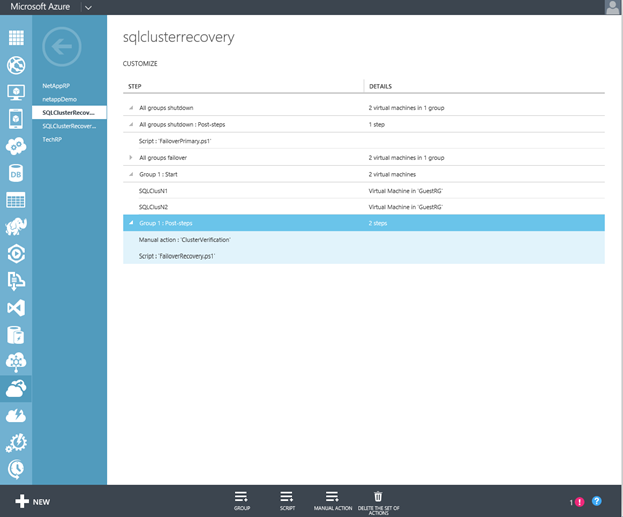Open the BizTalk Services cloud icon
This screenshot has width=623, height=517.
16,362
